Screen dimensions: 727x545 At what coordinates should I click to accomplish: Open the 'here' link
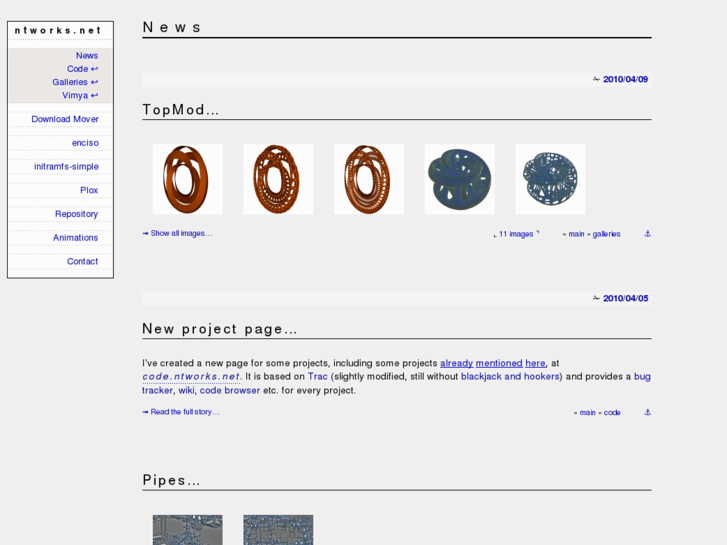pyautogui.click(x=535, y=363)
